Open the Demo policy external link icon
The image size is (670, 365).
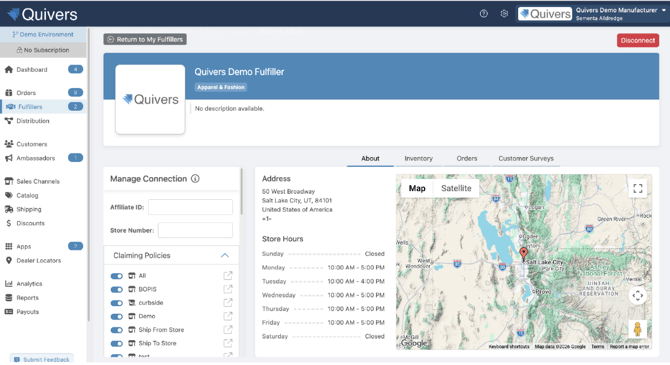[x=228, y=316]
